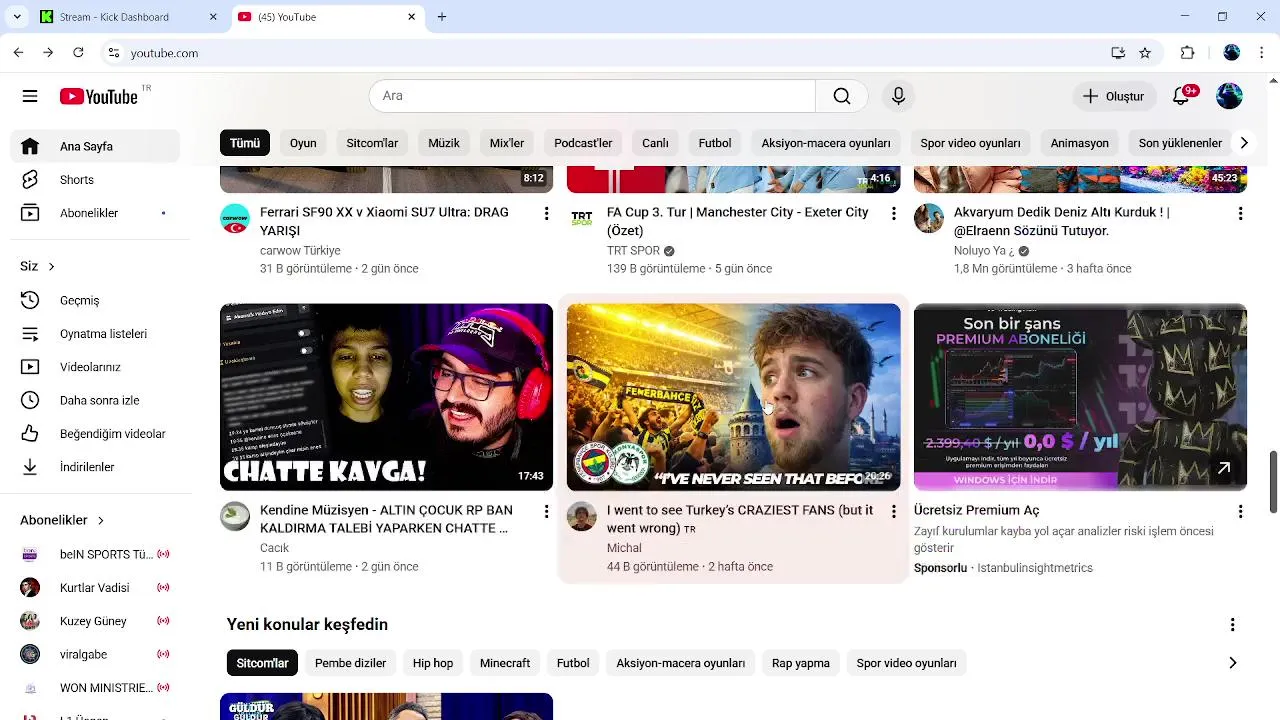The width and height of the screenshot is (1280, 720).
Task: Open more options for Kendine Müzisyen video
Action: click(546, 511)
